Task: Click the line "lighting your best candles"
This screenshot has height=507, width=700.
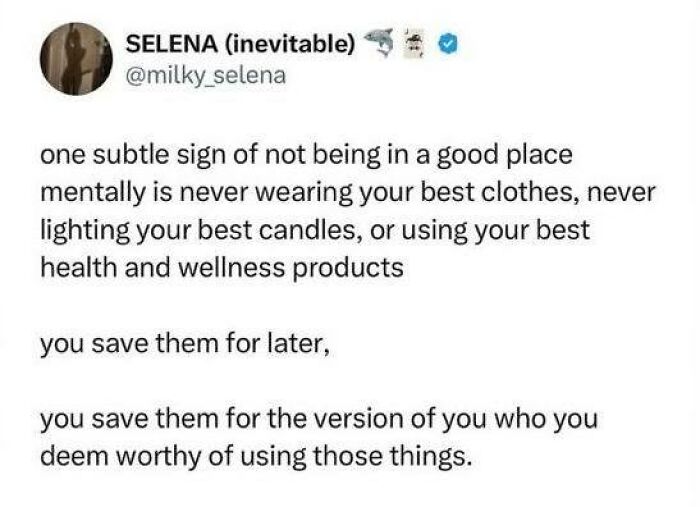Action: 315,230
